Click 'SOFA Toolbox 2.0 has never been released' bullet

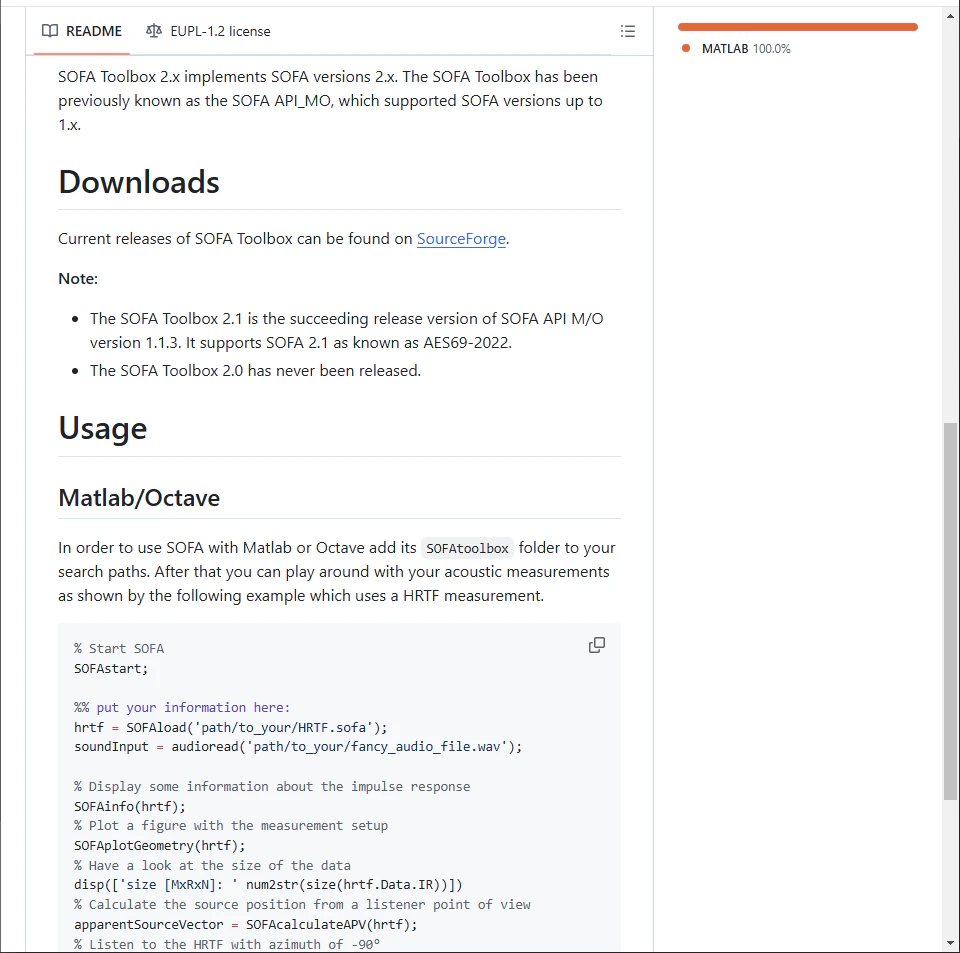[255, 371]
